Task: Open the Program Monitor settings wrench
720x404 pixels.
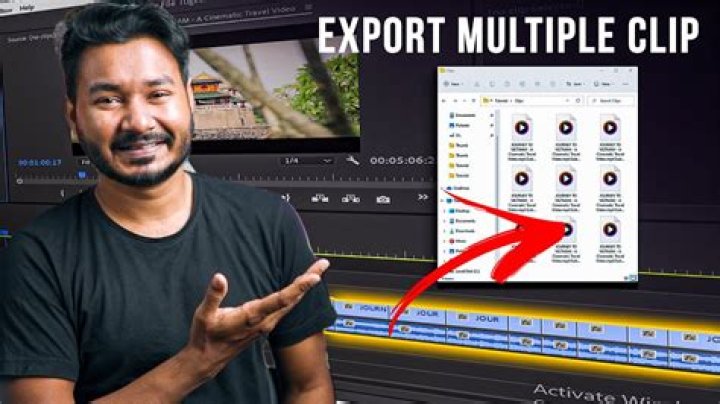Action: pyautogui.click(x=352, y=160)
